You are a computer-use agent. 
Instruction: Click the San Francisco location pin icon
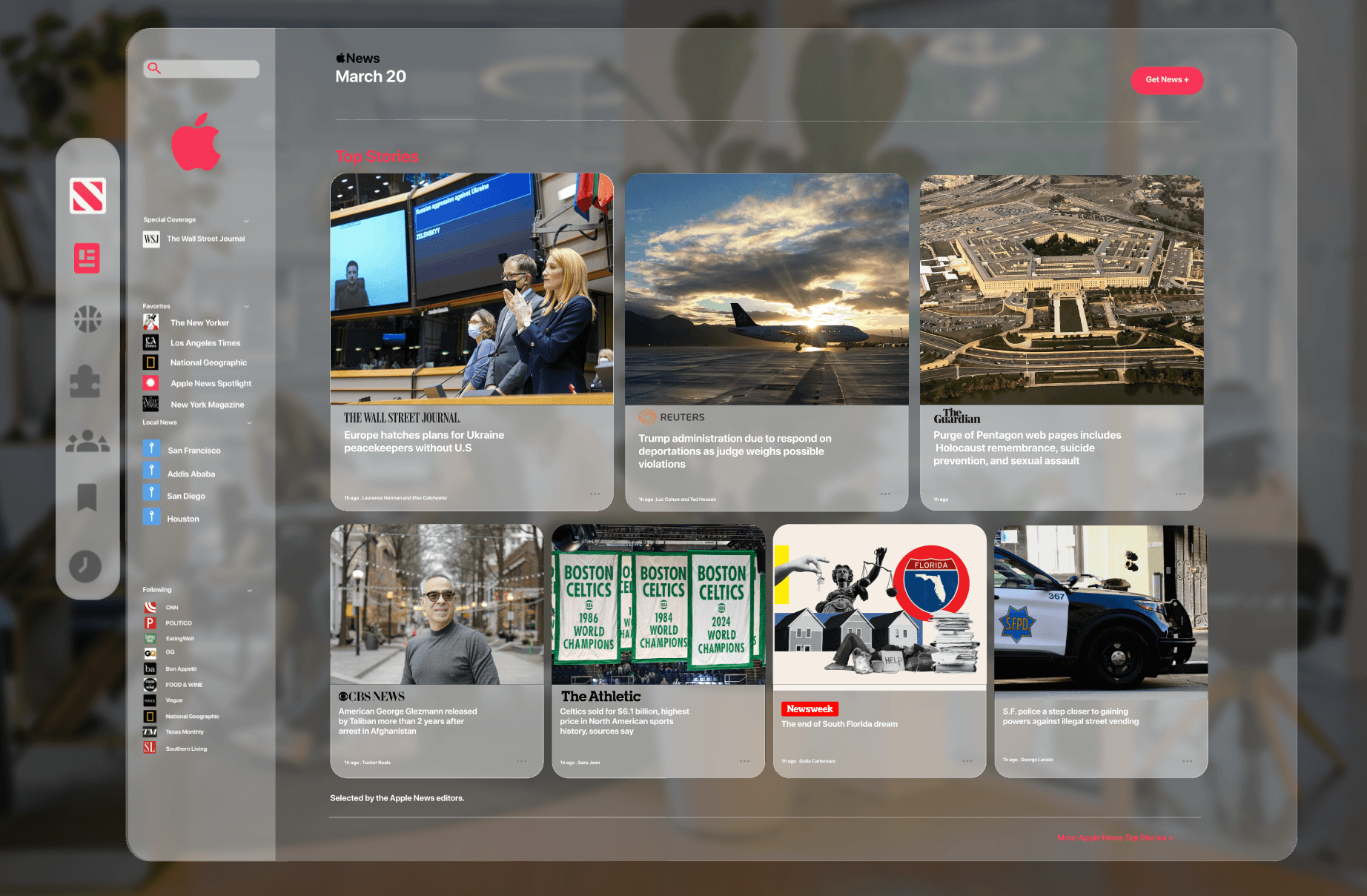coord(151,448)
